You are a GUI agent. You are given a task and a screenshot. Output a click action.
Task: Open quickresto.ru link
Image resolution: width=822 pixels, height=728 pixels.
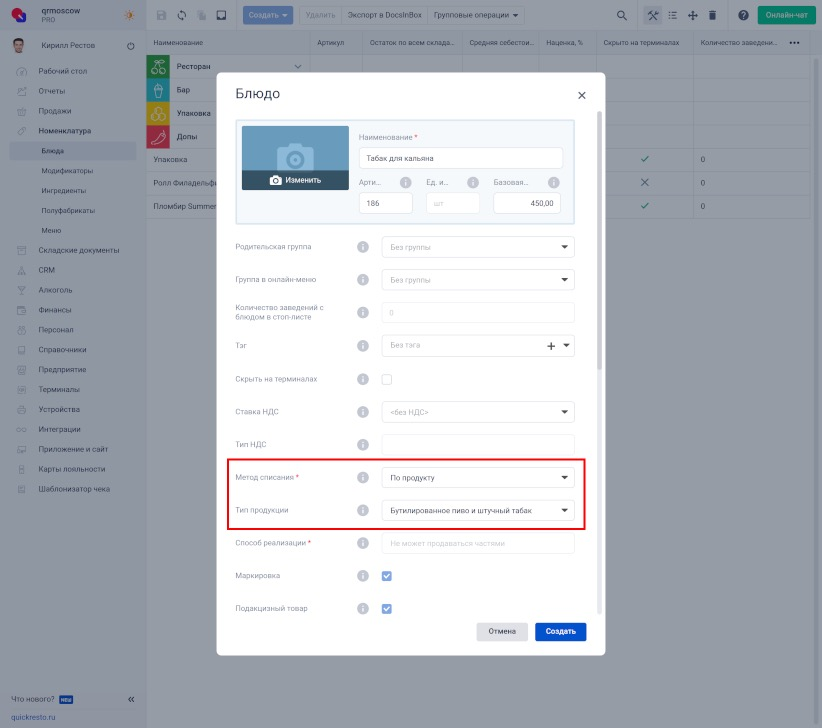33,717
